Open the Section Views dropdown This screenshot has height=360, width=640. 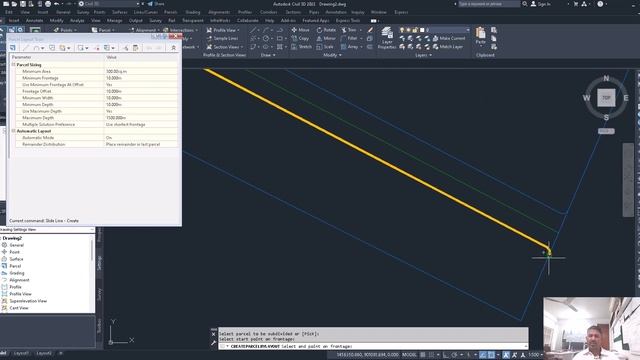224,47
